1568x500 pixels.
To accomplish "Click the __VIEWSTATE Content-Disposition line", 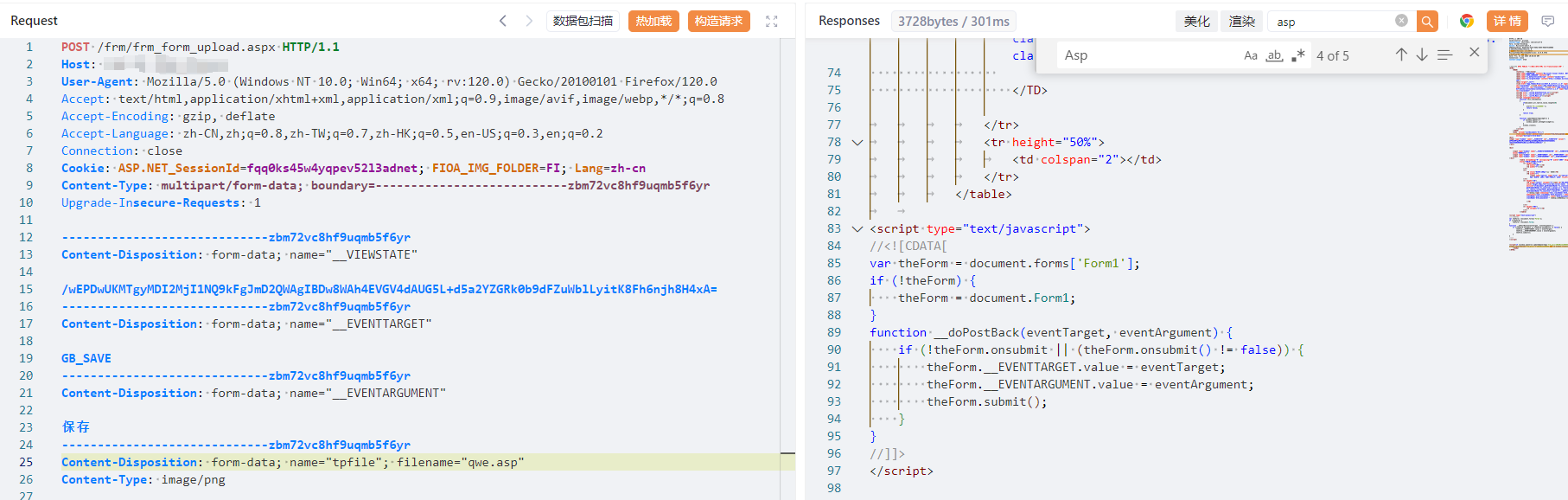I will (x=239, y=255).
